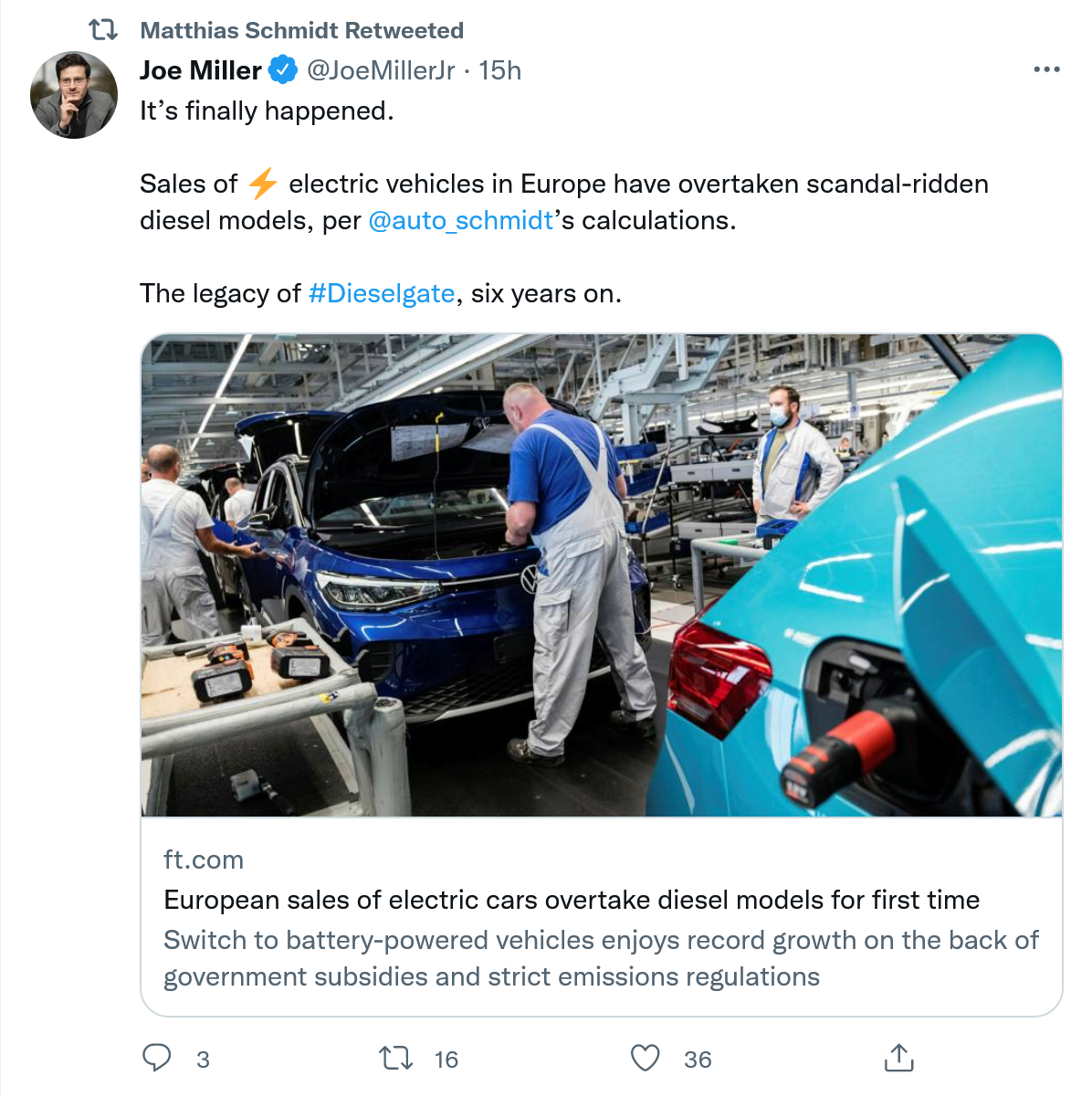1092x1097 pixels.
Task: Click the #Dieselgate hashtag
Action: point(382,293)
